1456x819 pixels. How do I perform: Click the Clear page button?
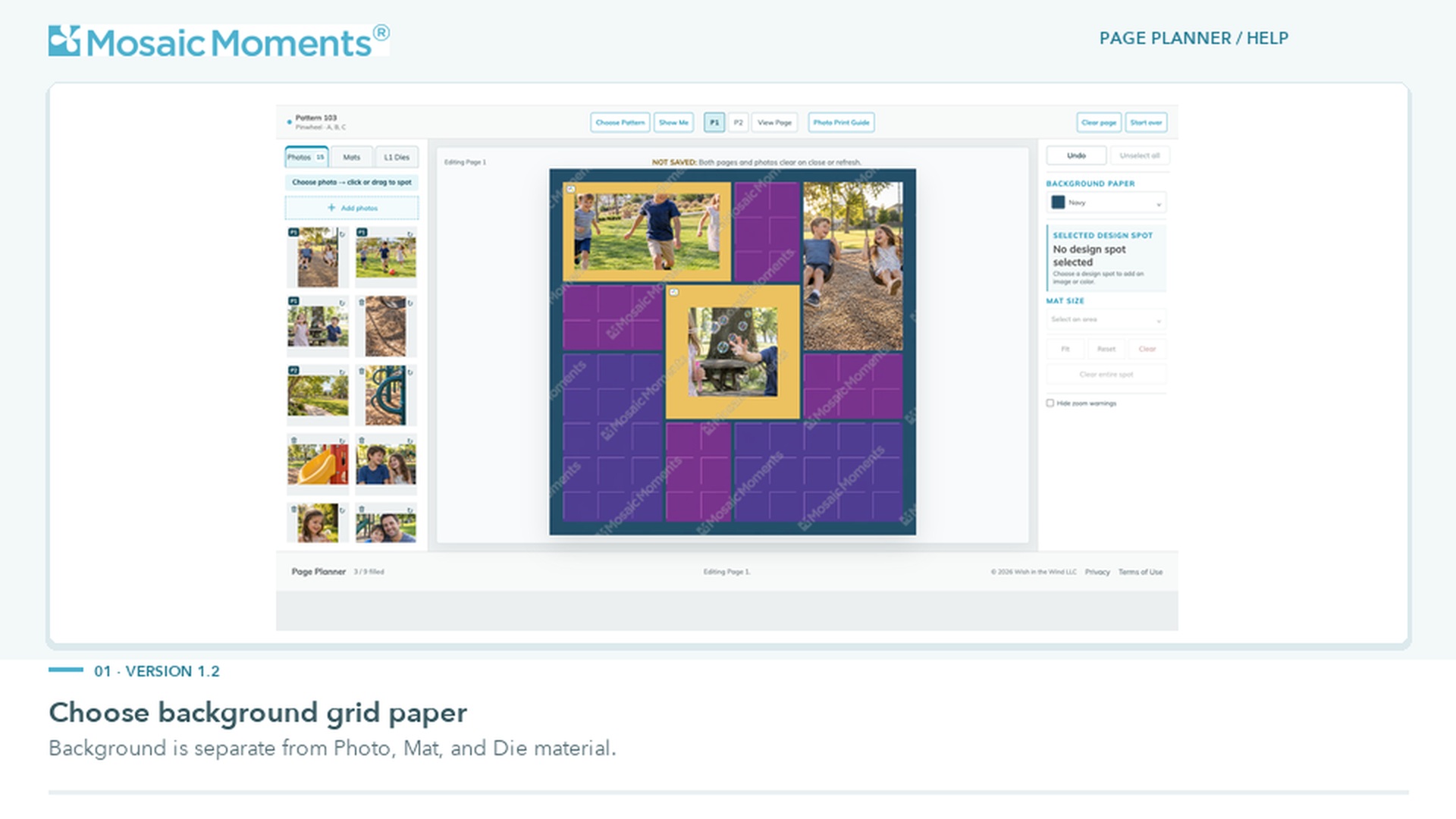click(1099, 122)
